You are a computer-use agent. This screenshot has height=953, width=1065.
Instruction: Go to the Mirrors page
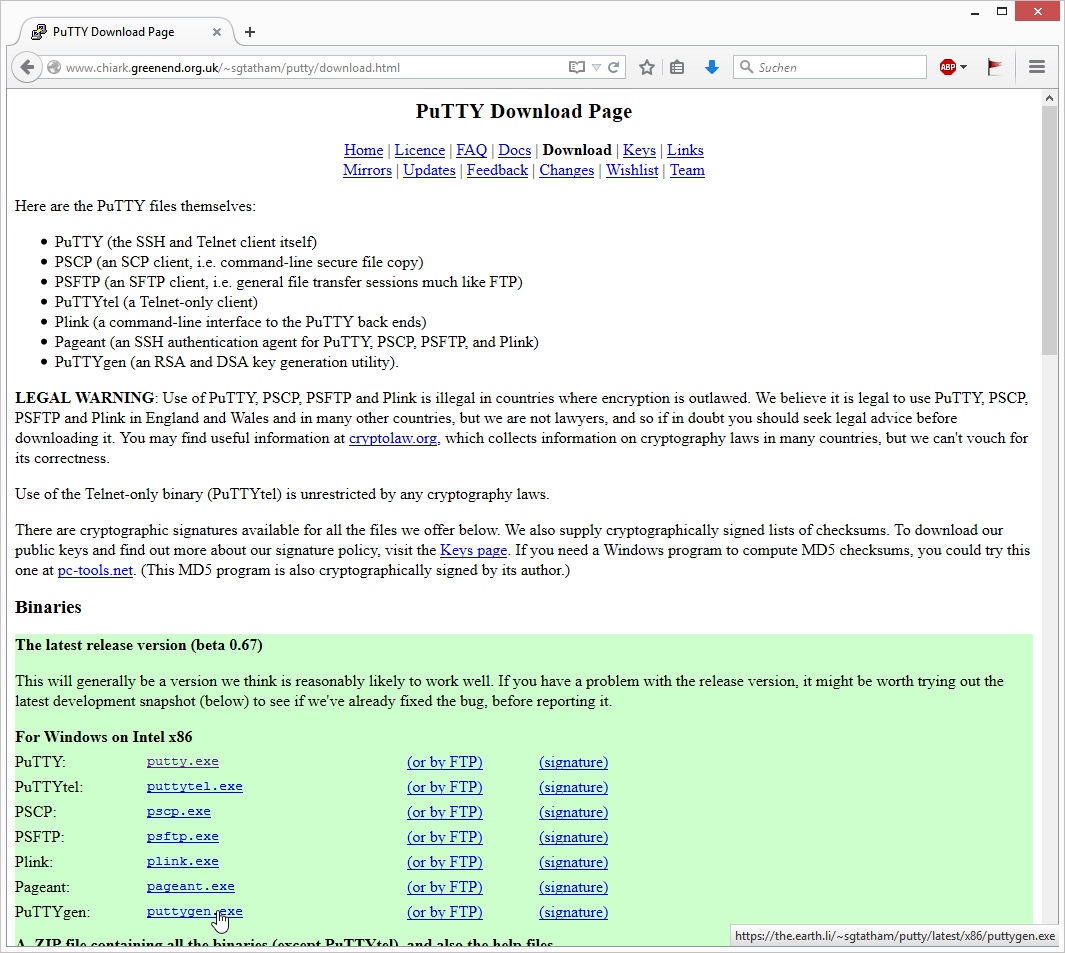[367, 170]
